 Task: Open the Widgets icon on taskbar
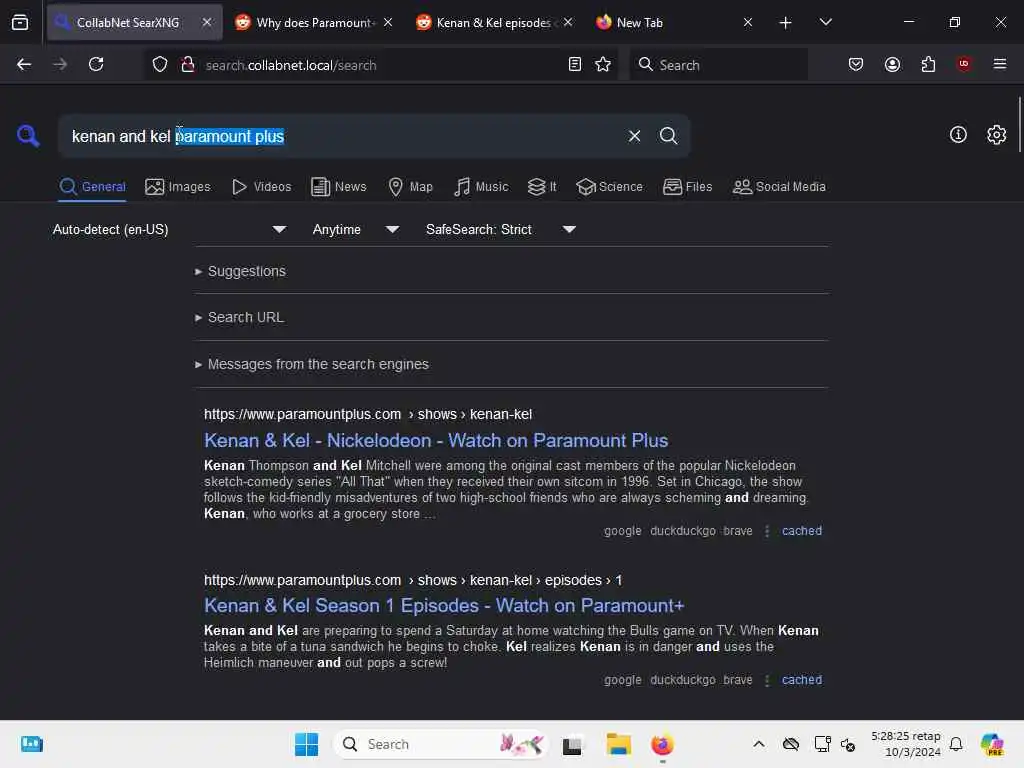31,744
